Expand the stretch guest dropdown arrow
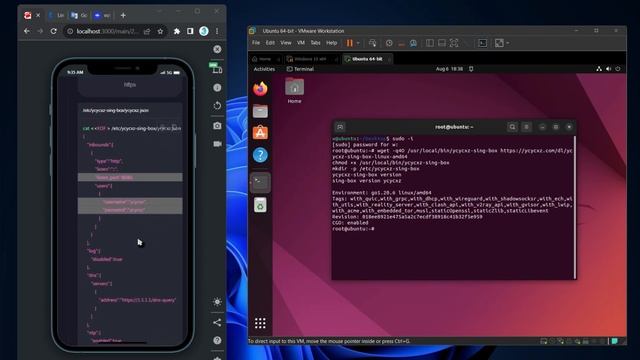Image resolution: width=640 pixels, height=360 pixels. point(507,43)
